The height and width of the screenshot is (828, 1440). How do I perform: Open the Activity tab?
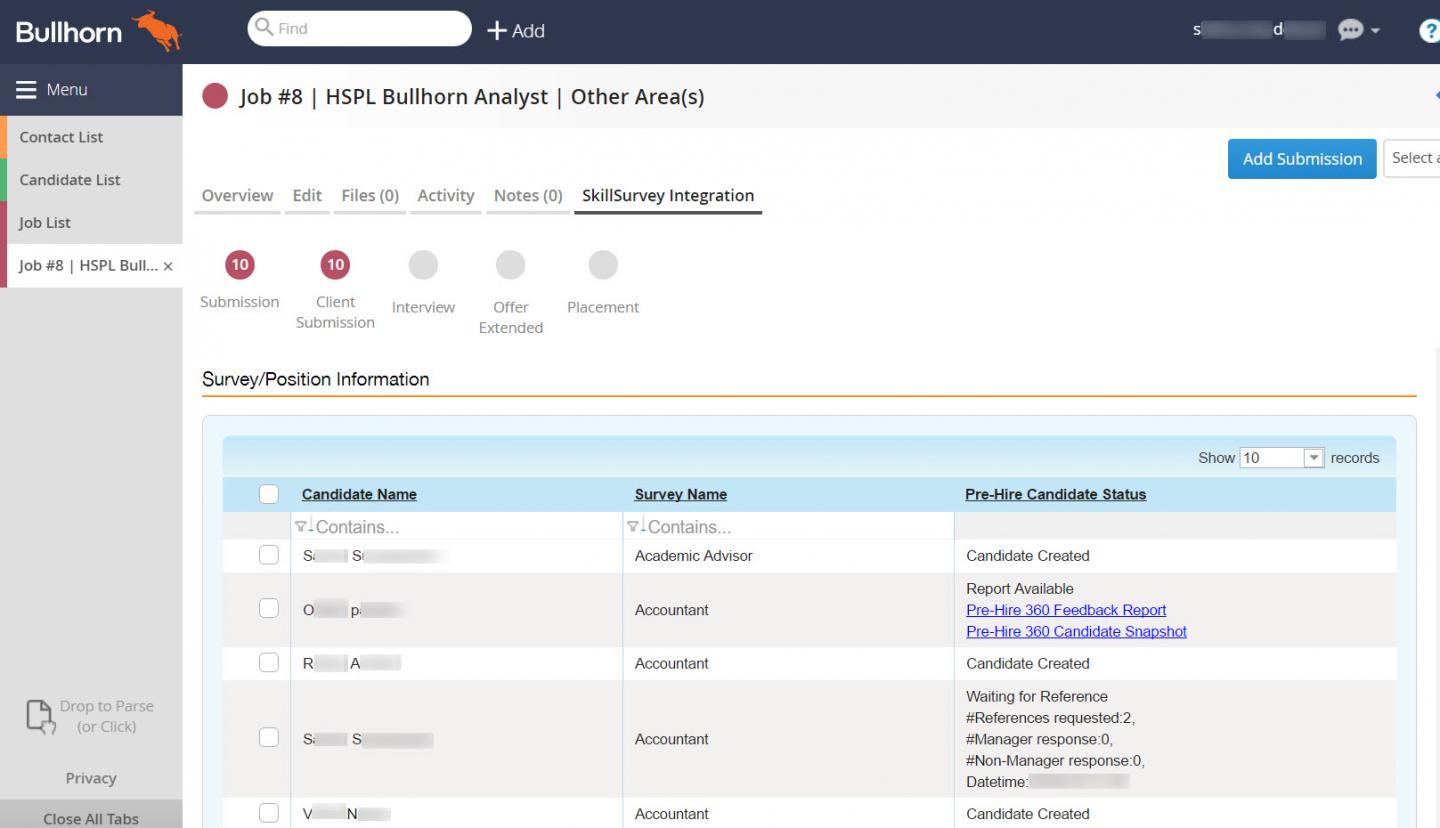446,196
